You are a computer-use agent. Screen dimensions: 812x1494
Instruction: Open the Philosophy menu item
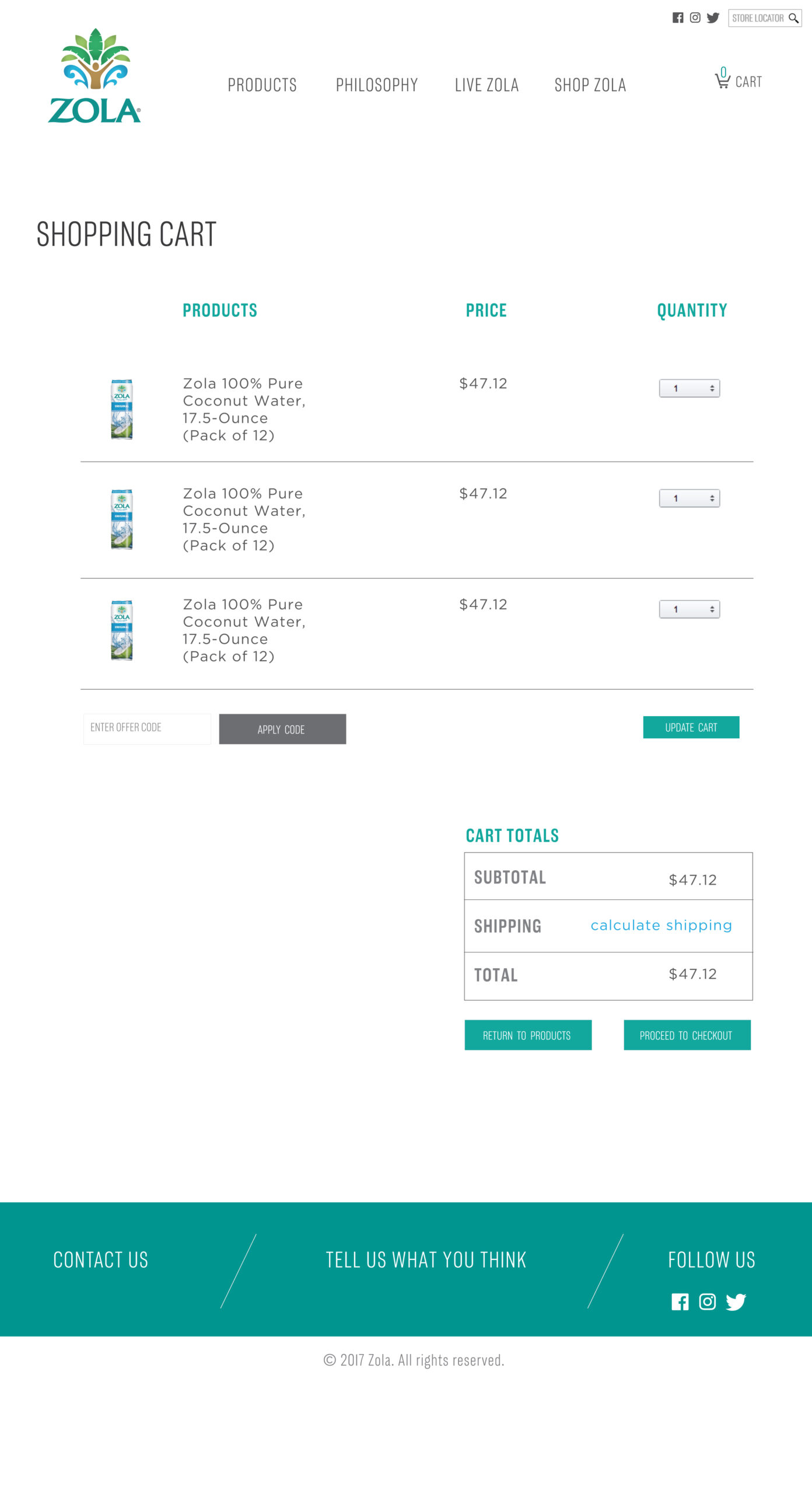[x=377, y=85]
